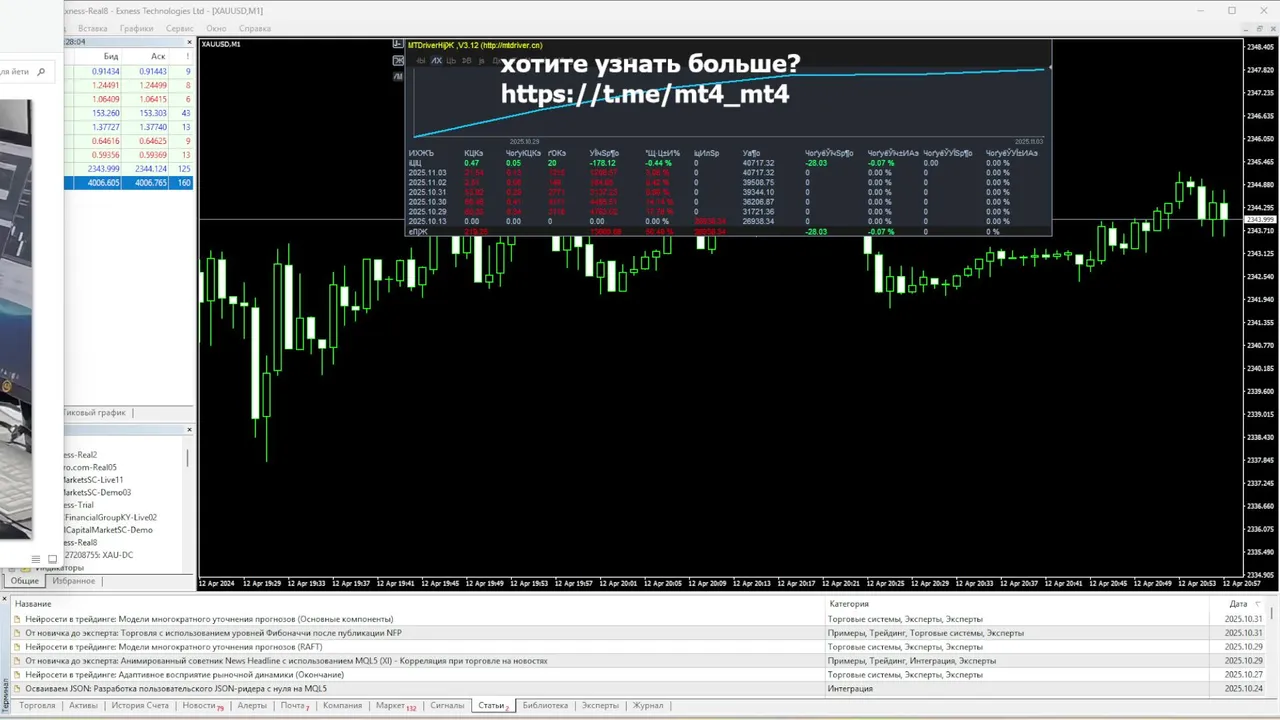The height and width of the screenshot is (720, 1280).
Task: Click article icon for Основные компоненты row
Action: pyautogui.click(x=17, y=619)
